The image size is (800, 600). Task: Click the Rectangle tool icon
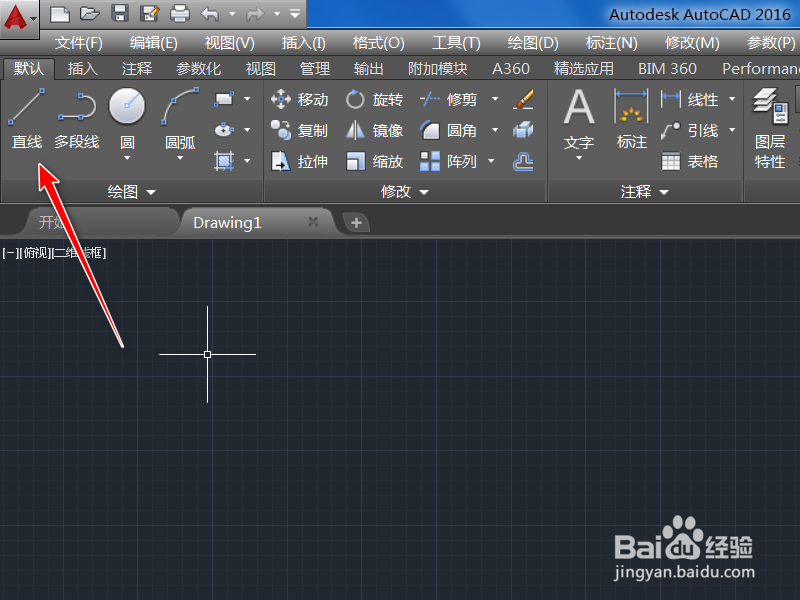click(224, 99)
